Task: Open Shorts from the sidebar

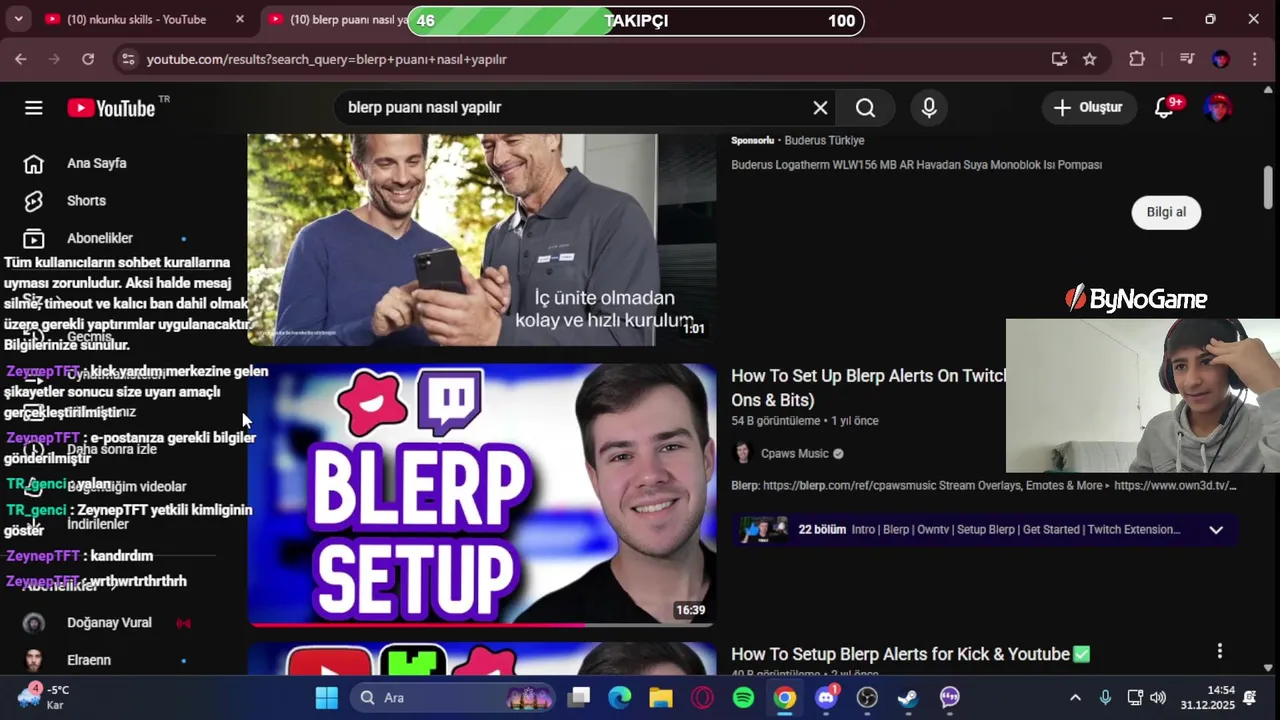Action: [86, 201]
